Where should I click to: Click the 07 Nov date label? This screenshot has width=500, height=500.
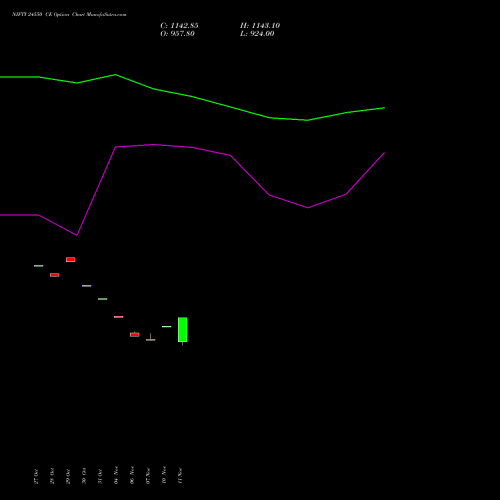click(148, 476)
